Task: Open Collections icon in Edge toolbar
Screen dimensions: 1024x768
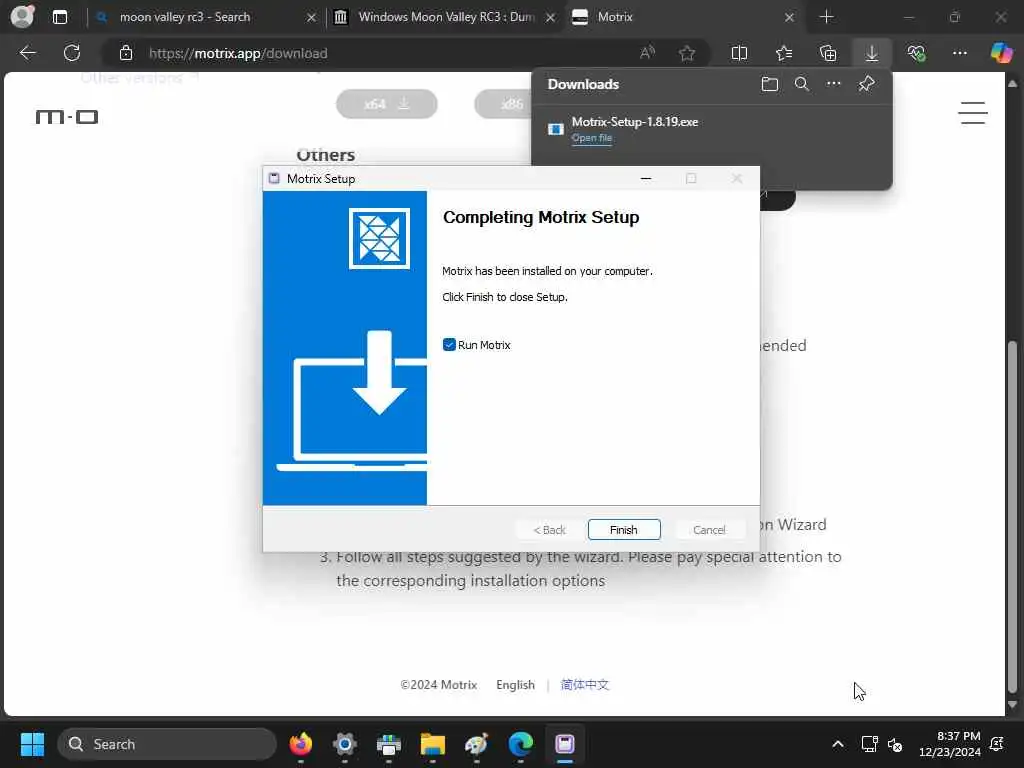Action: click(x=827, y=53)
